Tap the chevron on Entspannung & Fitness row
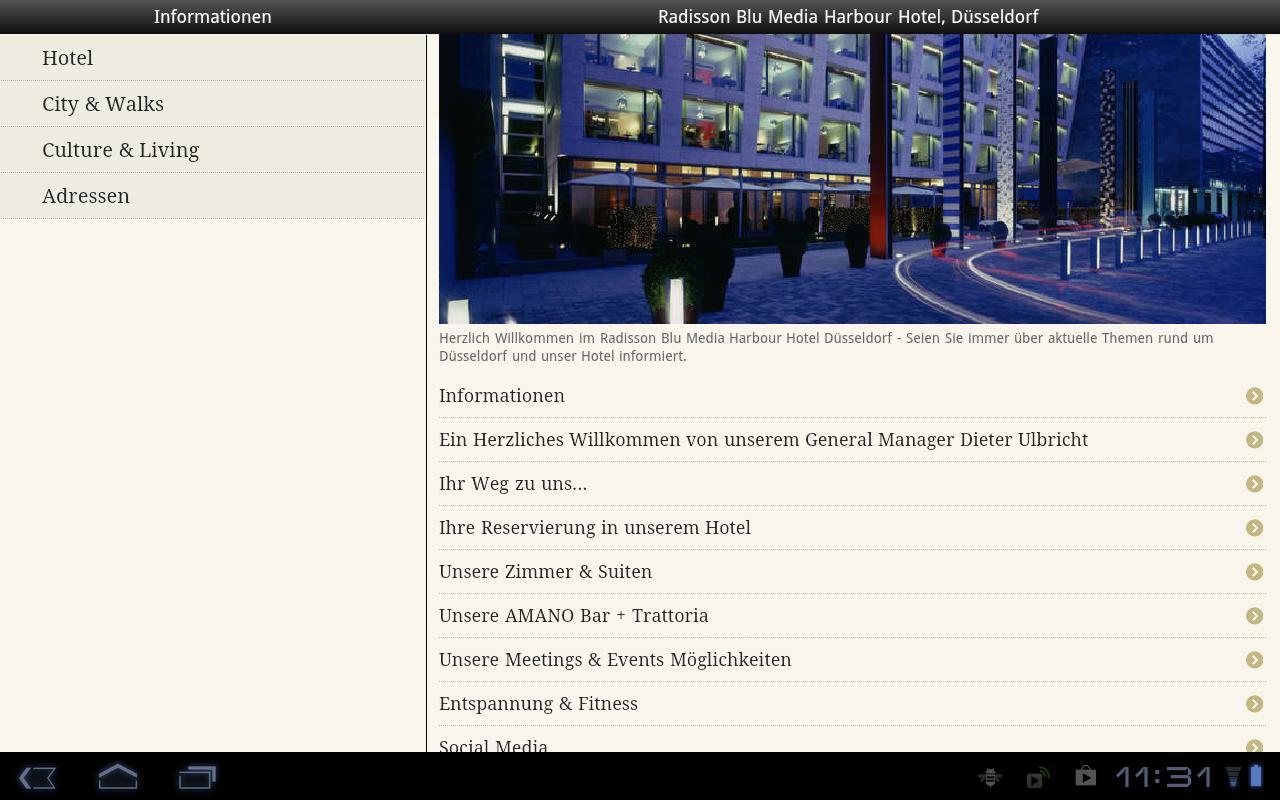 coord(1254,704)
